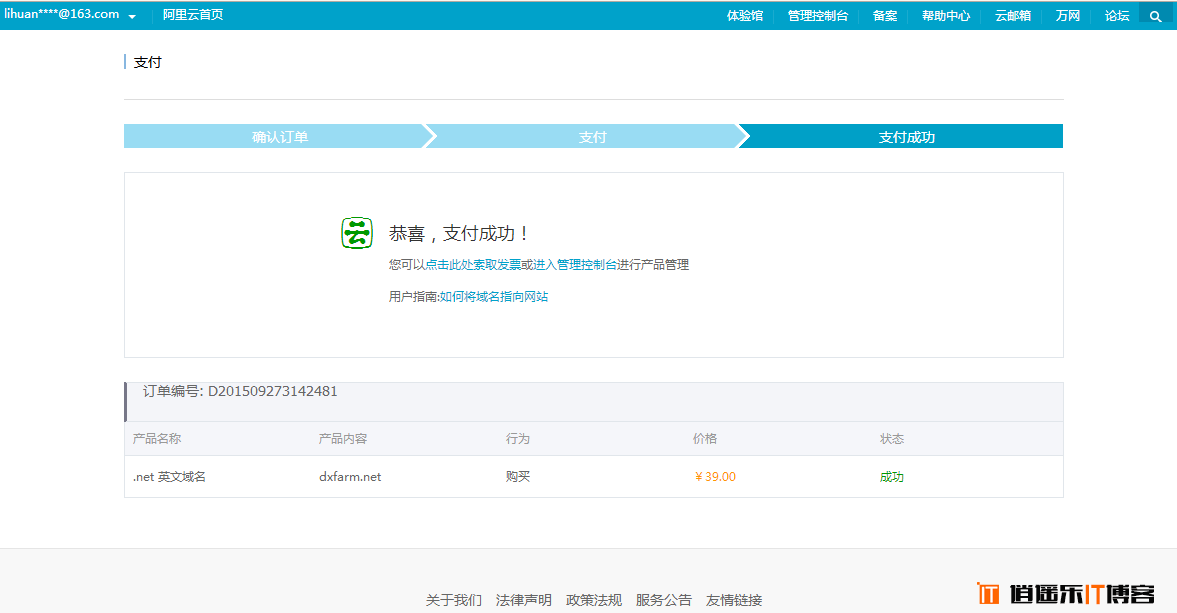
Task: Click the 确认订单 step in progress bar
Action: click(279, 137)
